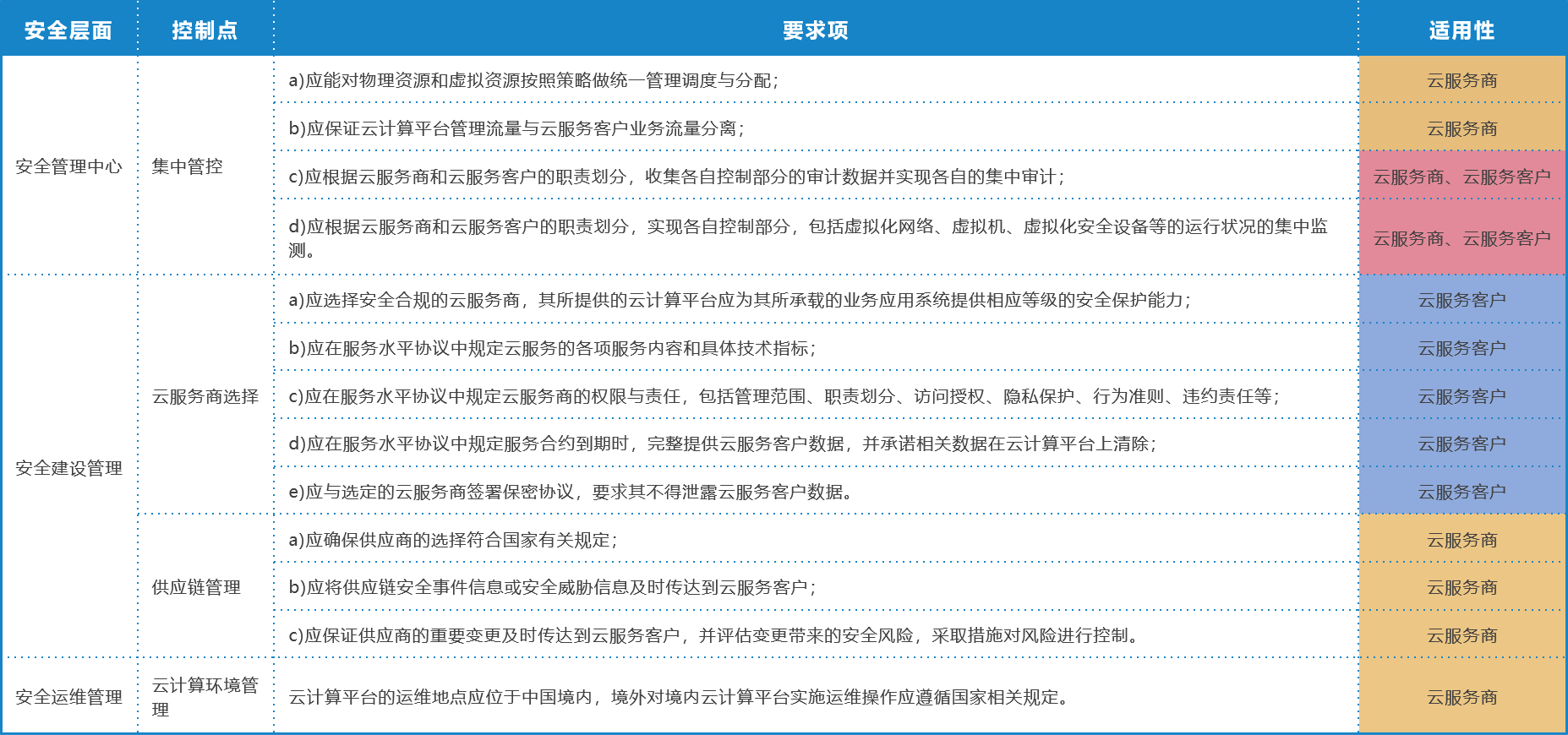1568x735 pixels.
Task: Select the 安全建设管理 cell
Action: (x=68, y=468)
